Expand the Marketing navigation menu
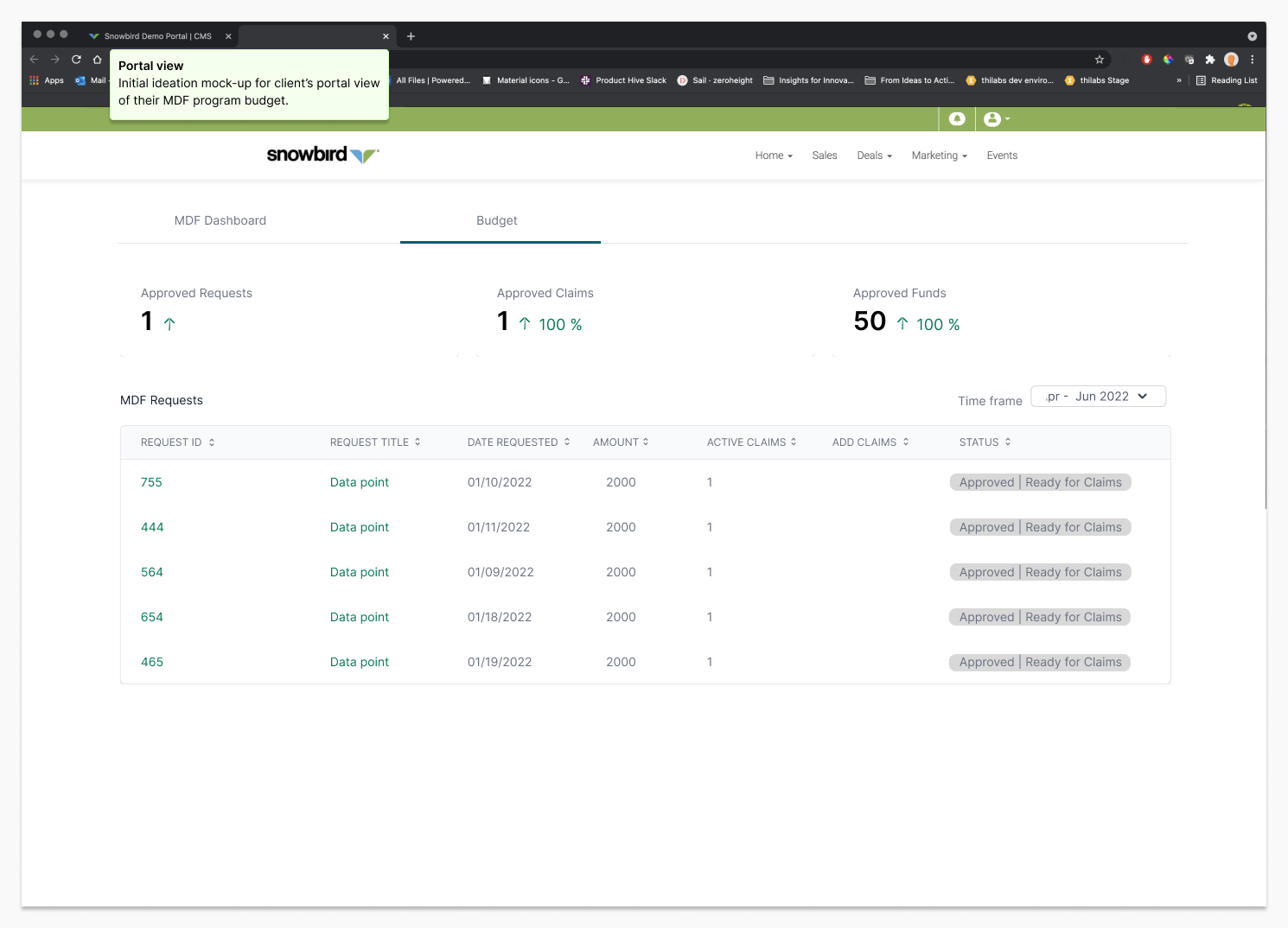Image resolution: width=1288 pixels, height=928 pixels. [939, 156]
